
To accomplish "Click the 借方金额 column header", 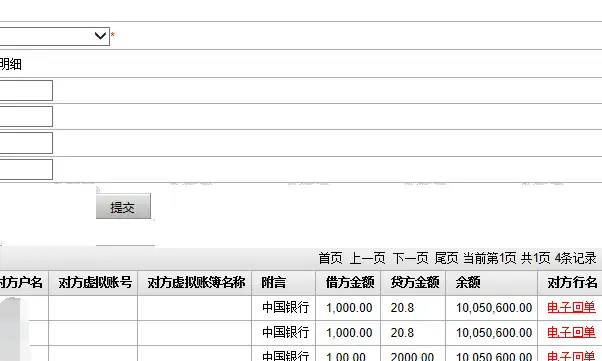I will pos(348,283).
